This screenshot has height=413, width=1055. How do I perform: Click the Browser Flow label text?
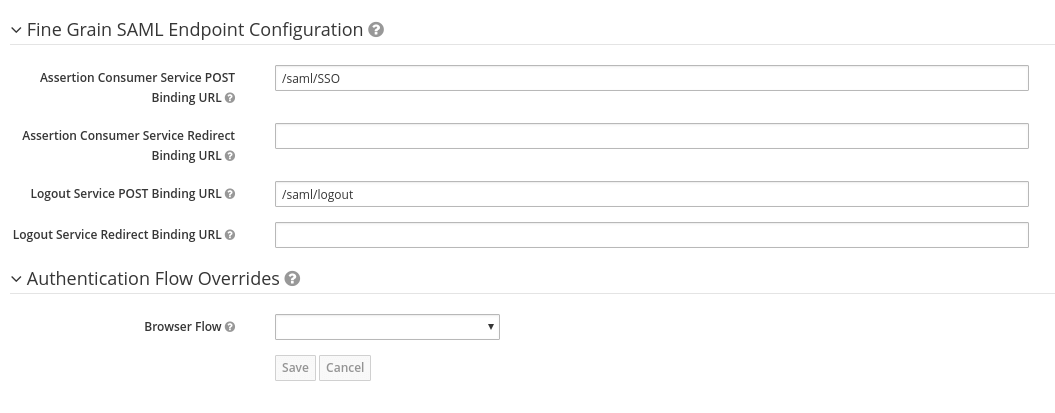[182, 327]
